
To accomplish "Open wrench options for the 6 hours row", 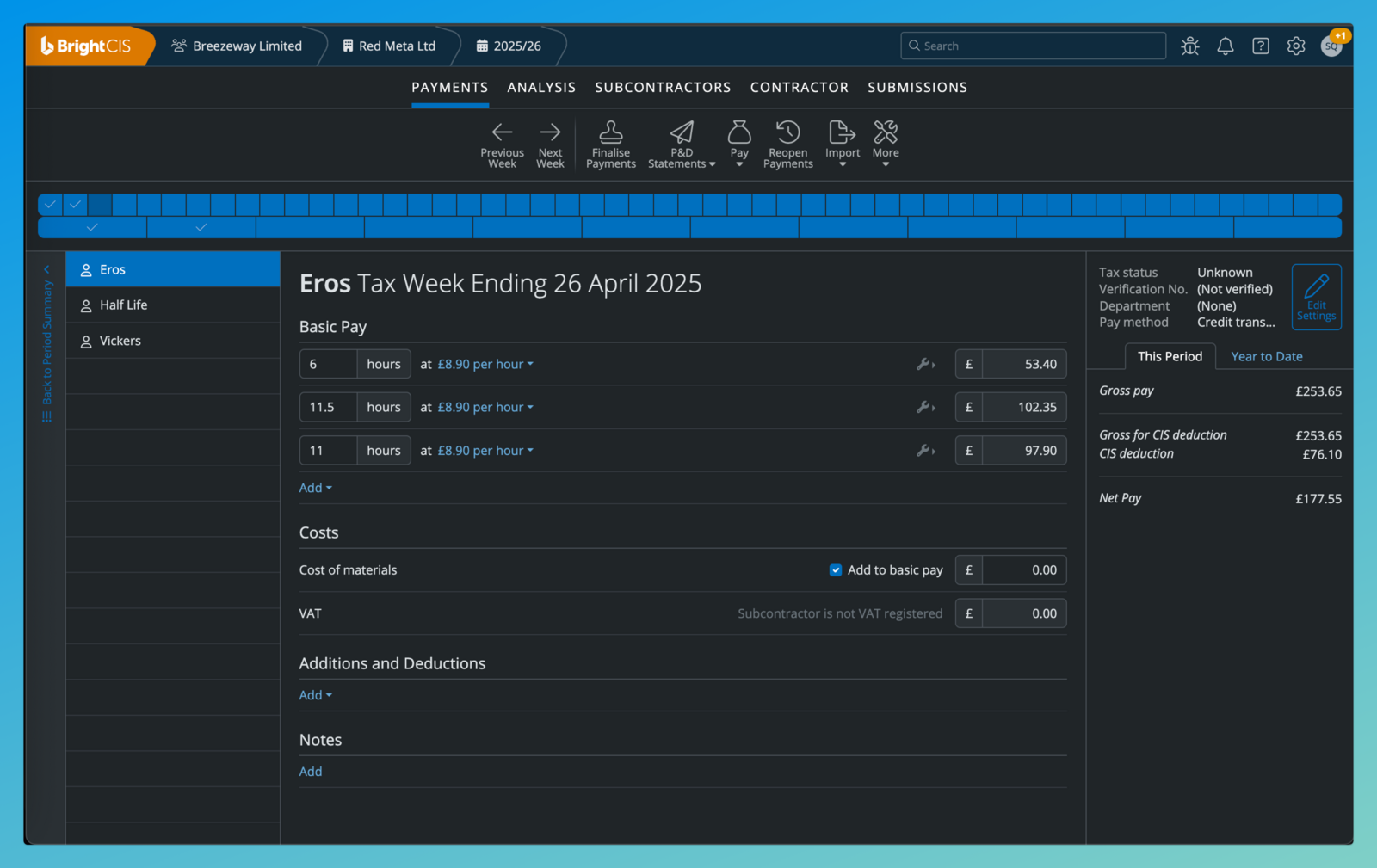I will tap(926, 365).
